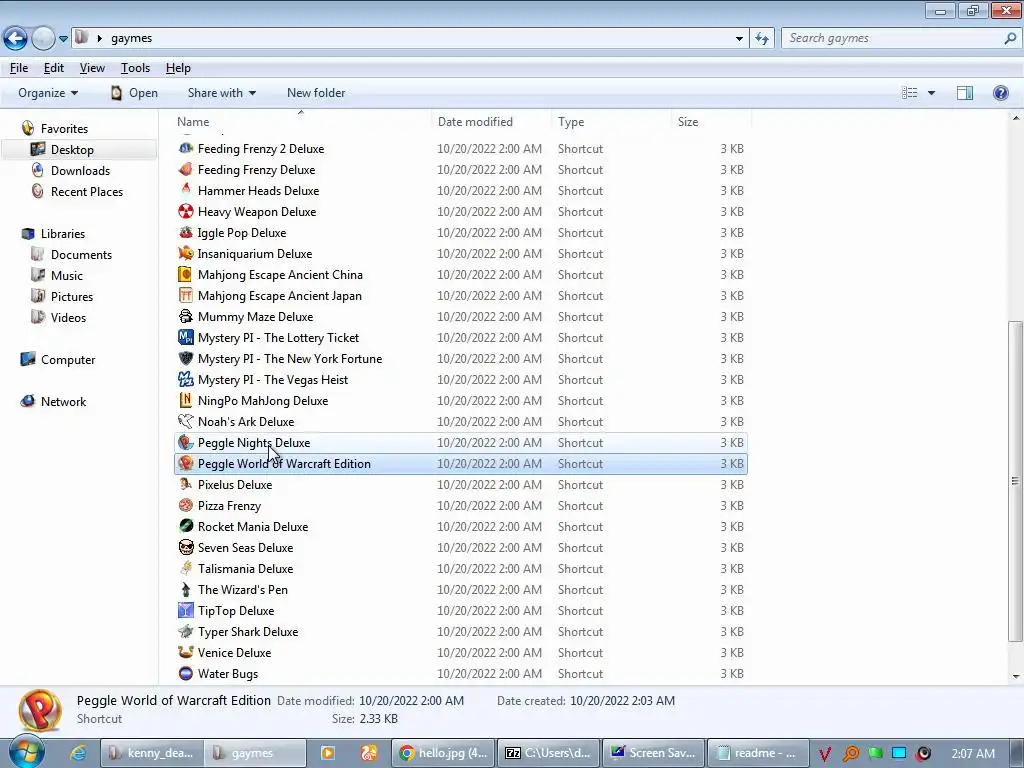
Task: Open the Organize dropdown
Action: [x=48, y=93]
